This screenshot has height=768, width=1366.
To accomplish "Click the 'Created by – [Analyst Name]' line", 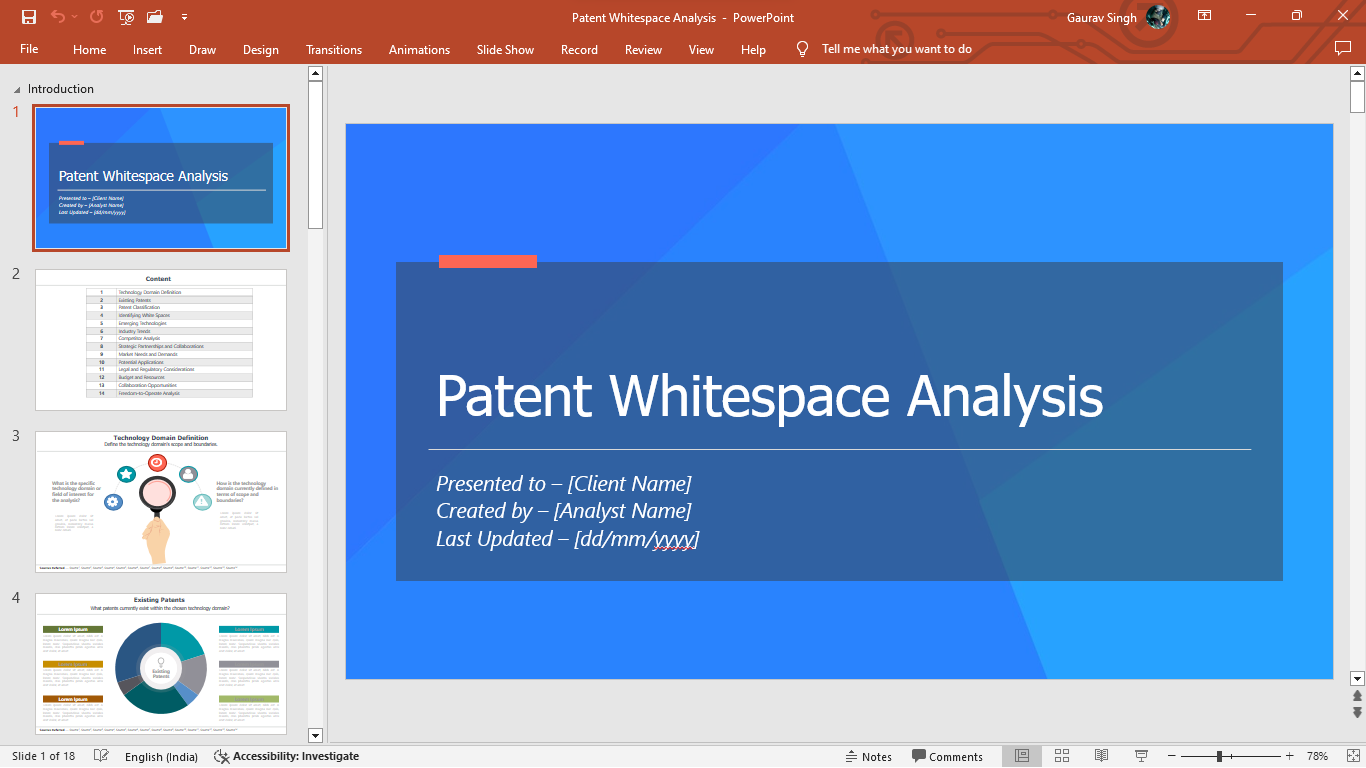I will coord(563,511).
